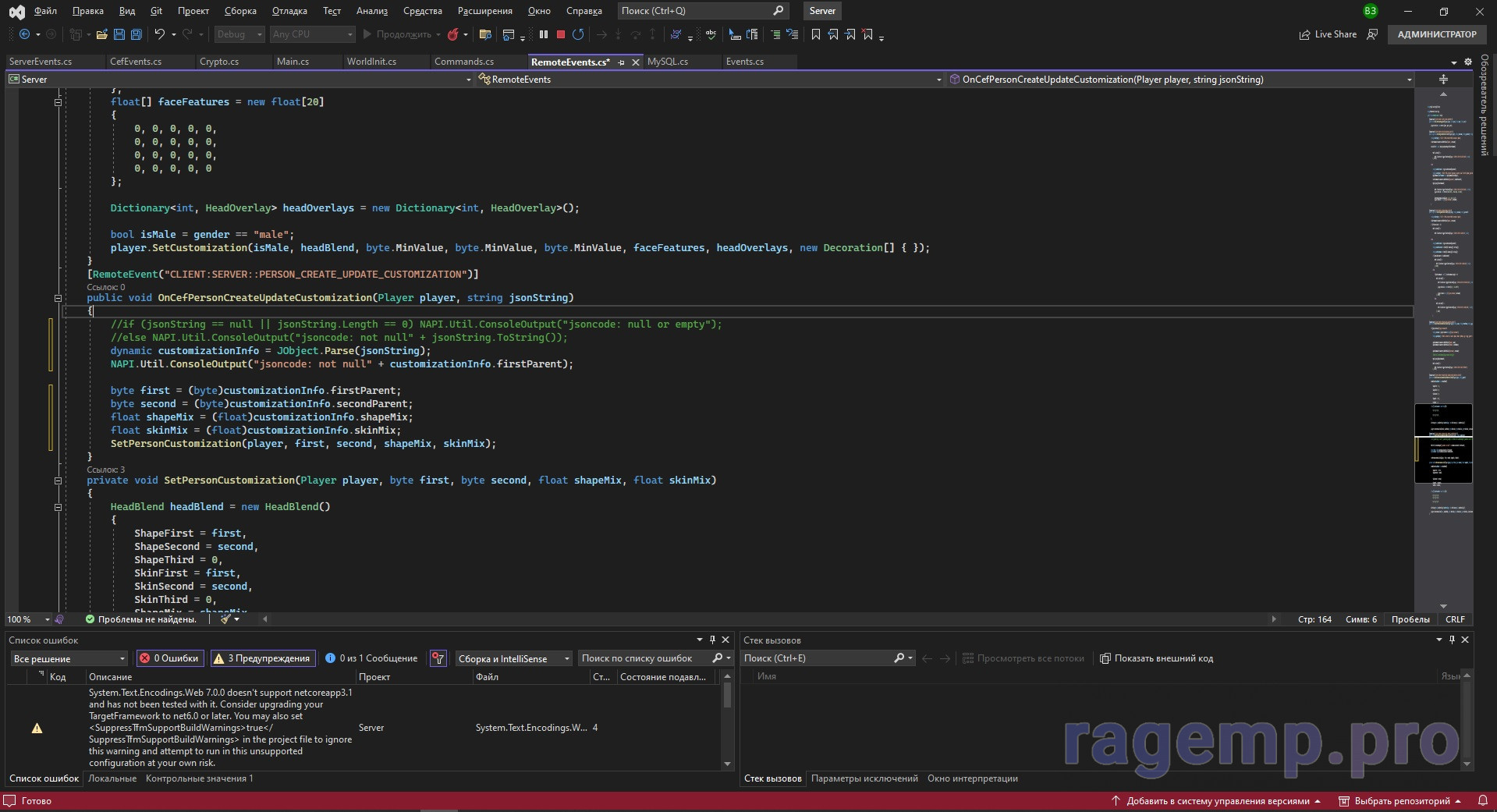The width and height of the screenshot is (1497, 812).
Task: Save current file with the floppy disk icon
Action: point(119,34)
